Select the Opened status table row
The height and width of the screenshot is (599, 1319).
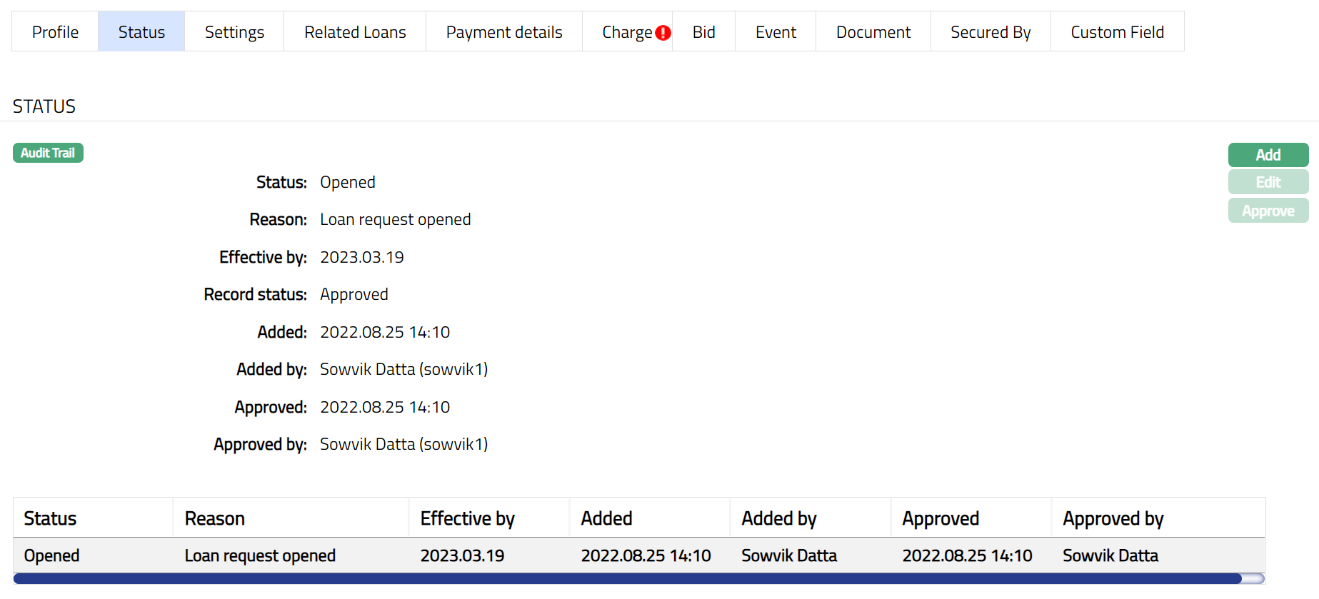(639, 555)
